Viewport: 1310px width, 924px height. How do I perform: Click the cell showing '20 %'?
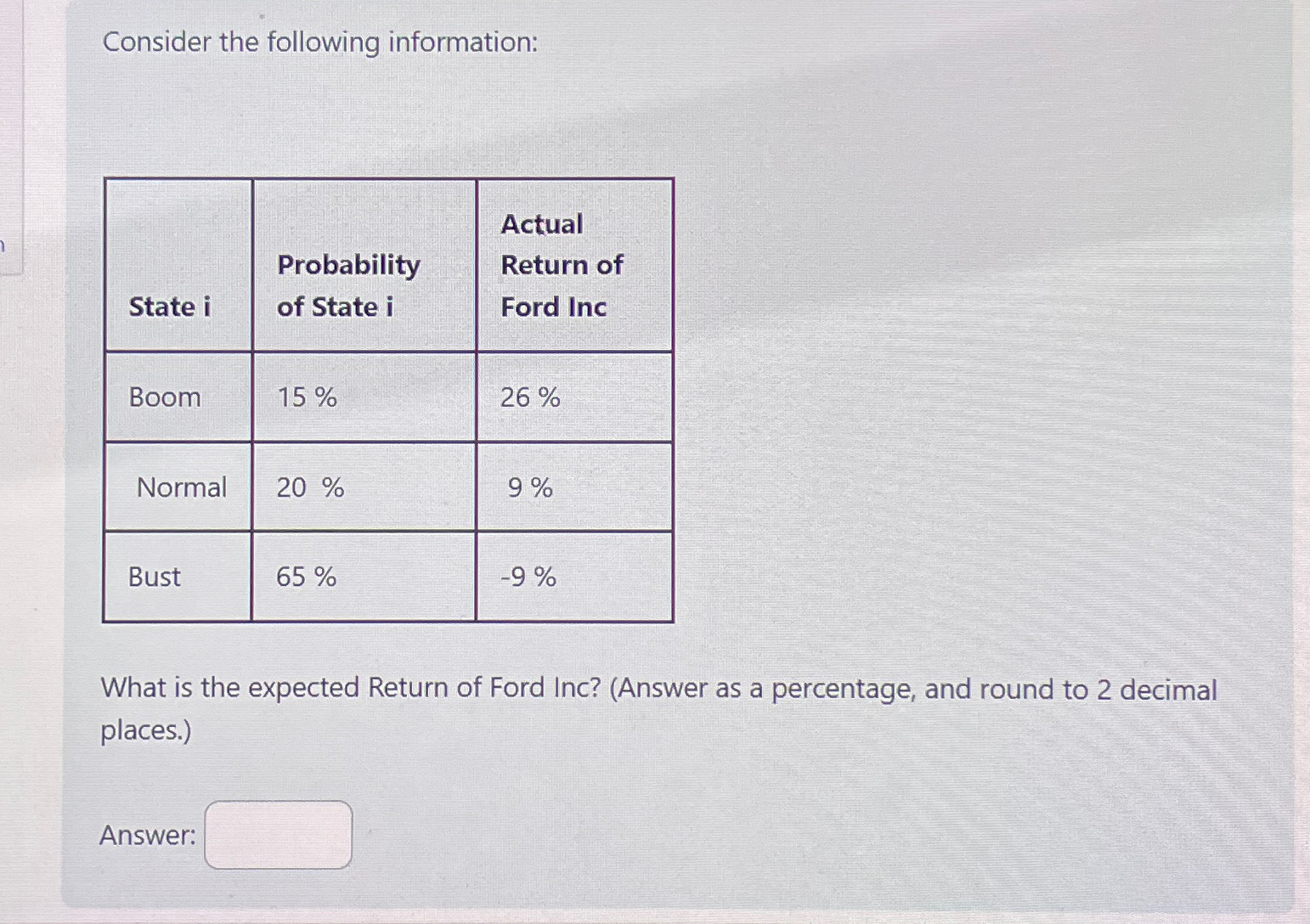click(x=308, y=487)
